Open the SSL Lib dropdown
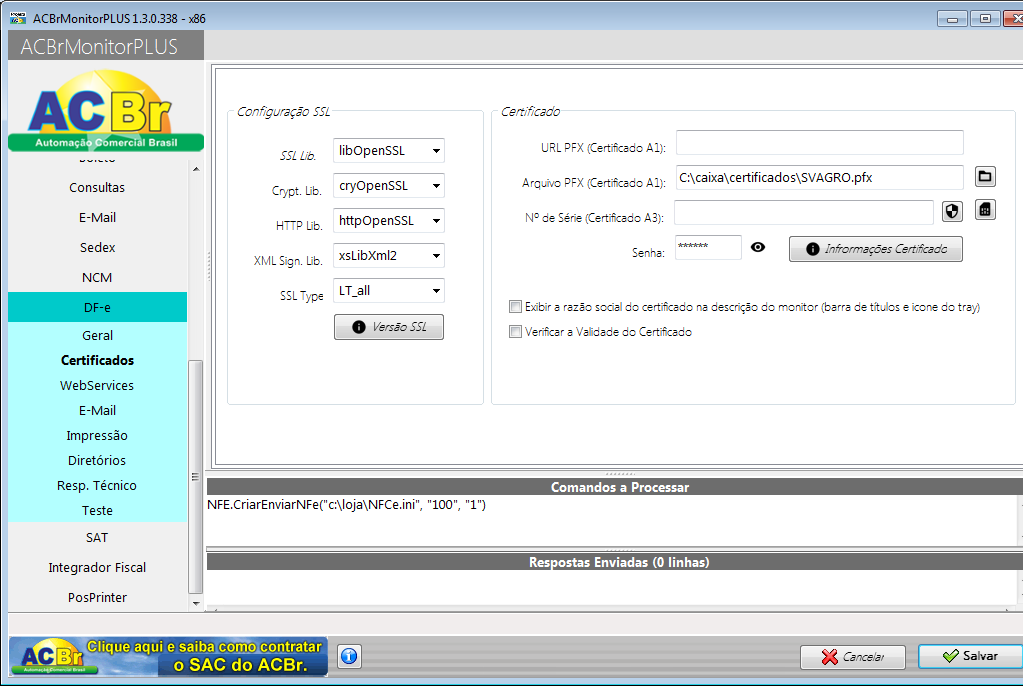The image size is (1023, 686). click(x=389, y=151)
